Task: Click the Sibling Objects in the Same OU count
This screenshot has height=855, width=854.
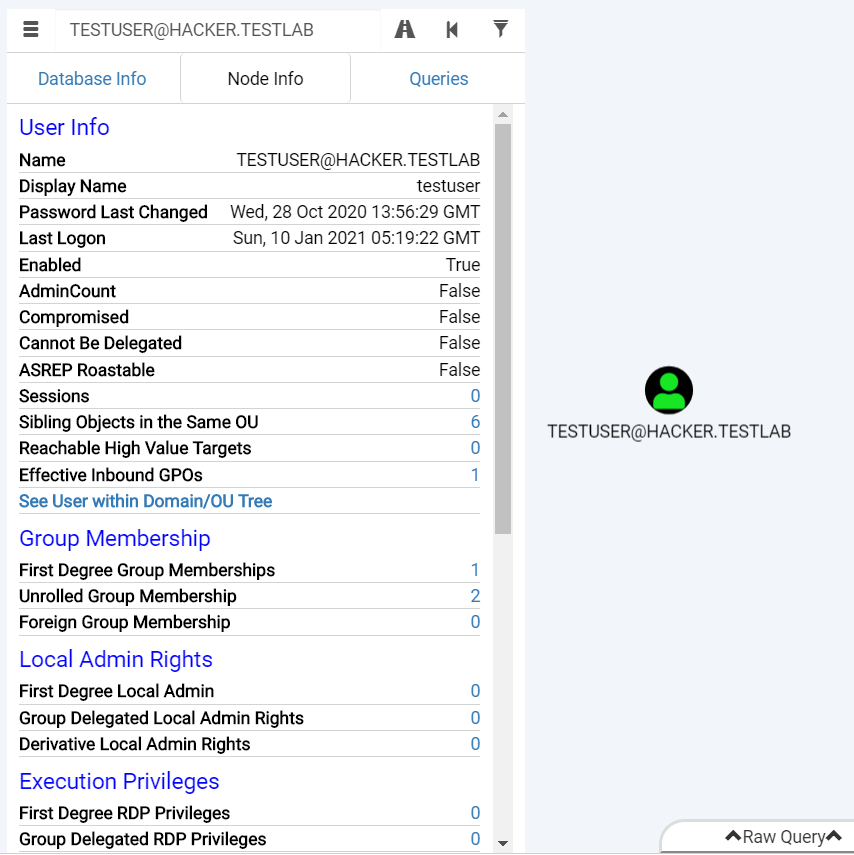Action: point(475,422)
